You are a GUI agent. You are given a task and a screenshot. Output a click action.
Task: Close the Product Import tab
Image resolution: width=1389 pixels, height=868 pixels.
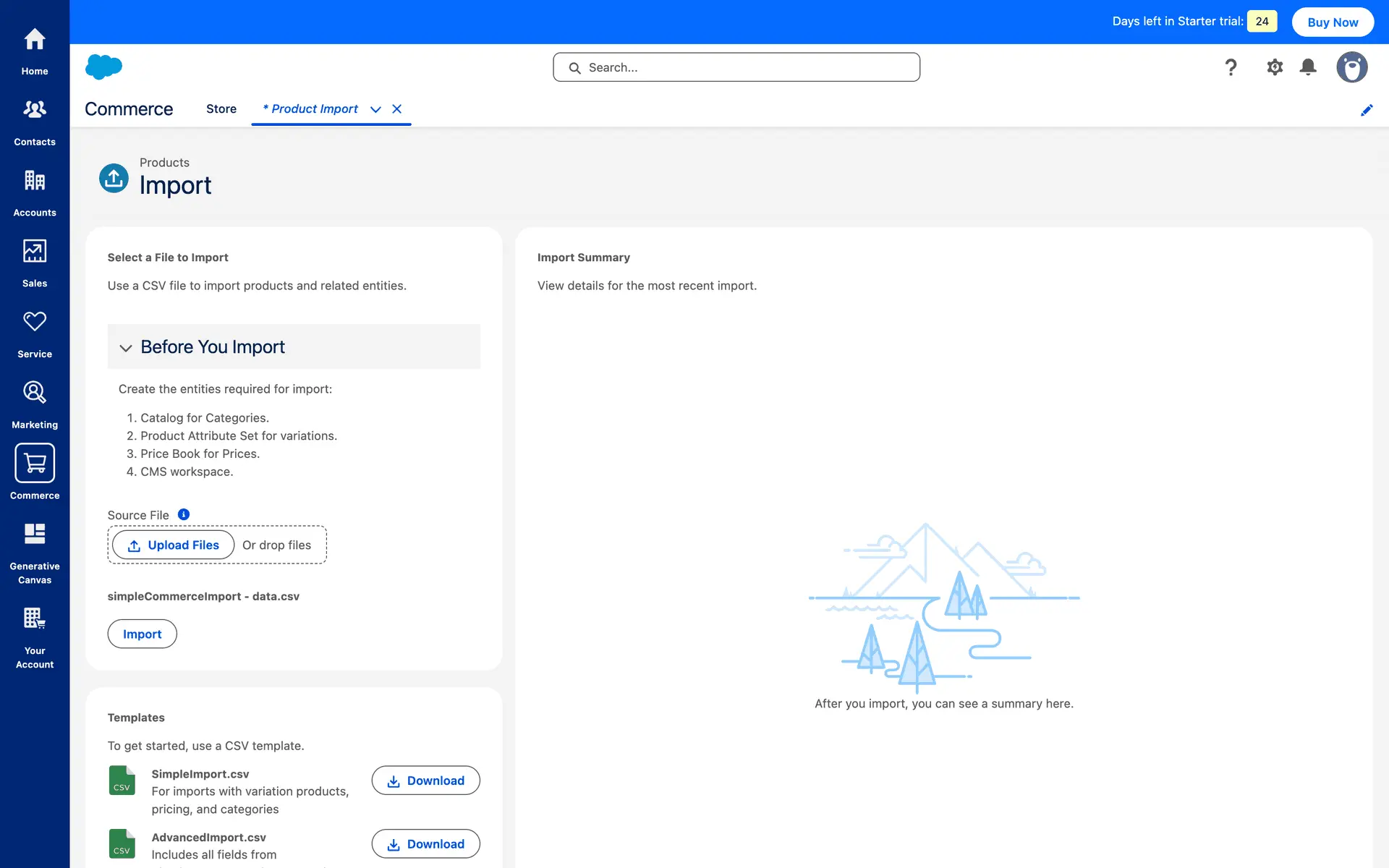tap(396, 109)
